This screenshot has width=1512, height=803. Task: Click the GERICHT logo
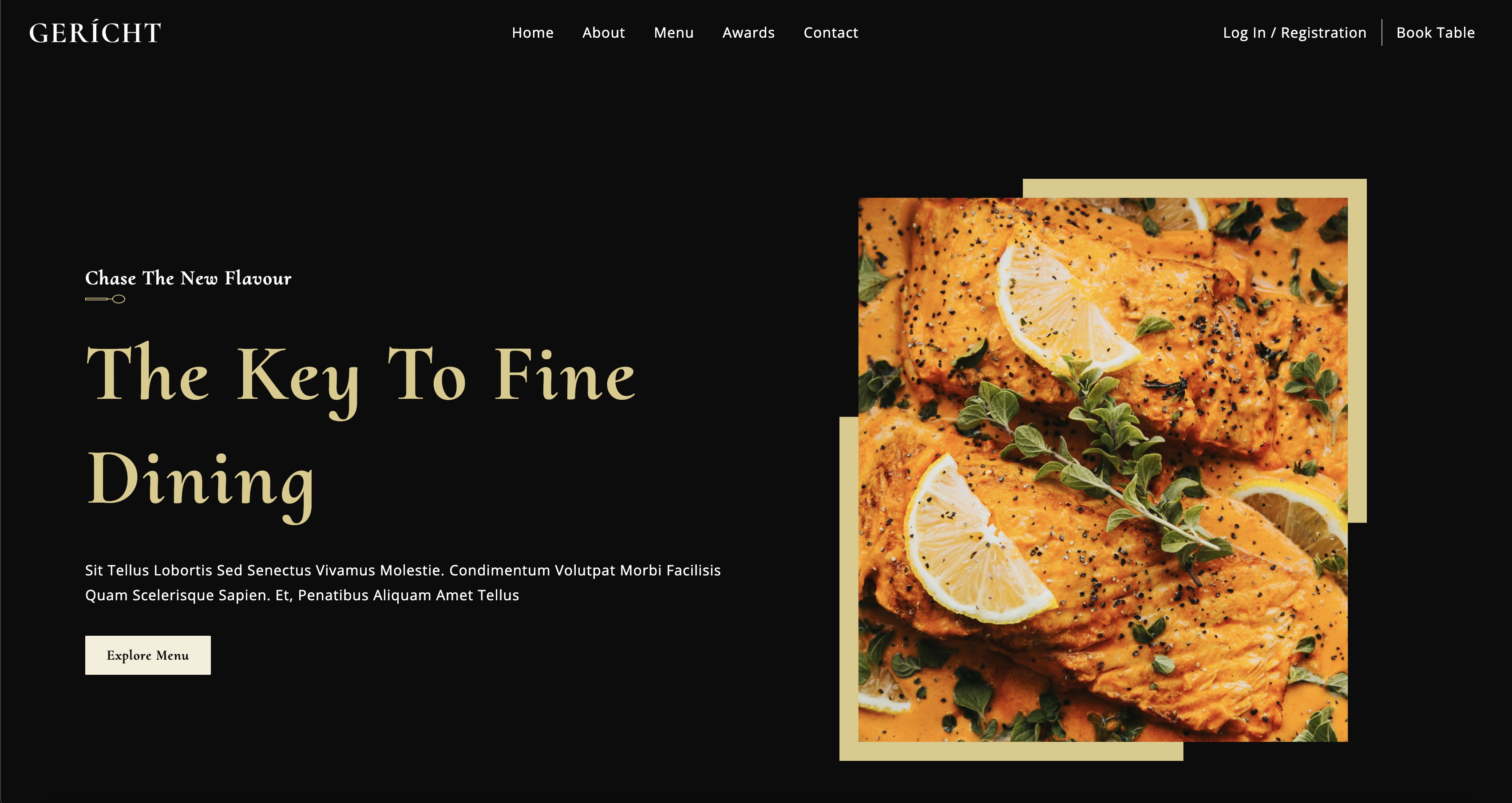[x=95, y=33]
